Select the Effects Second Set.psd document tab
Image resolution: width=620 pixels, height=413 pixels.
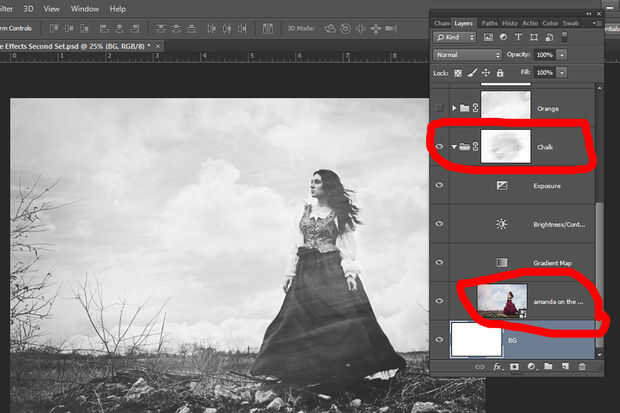coord(79,46)
